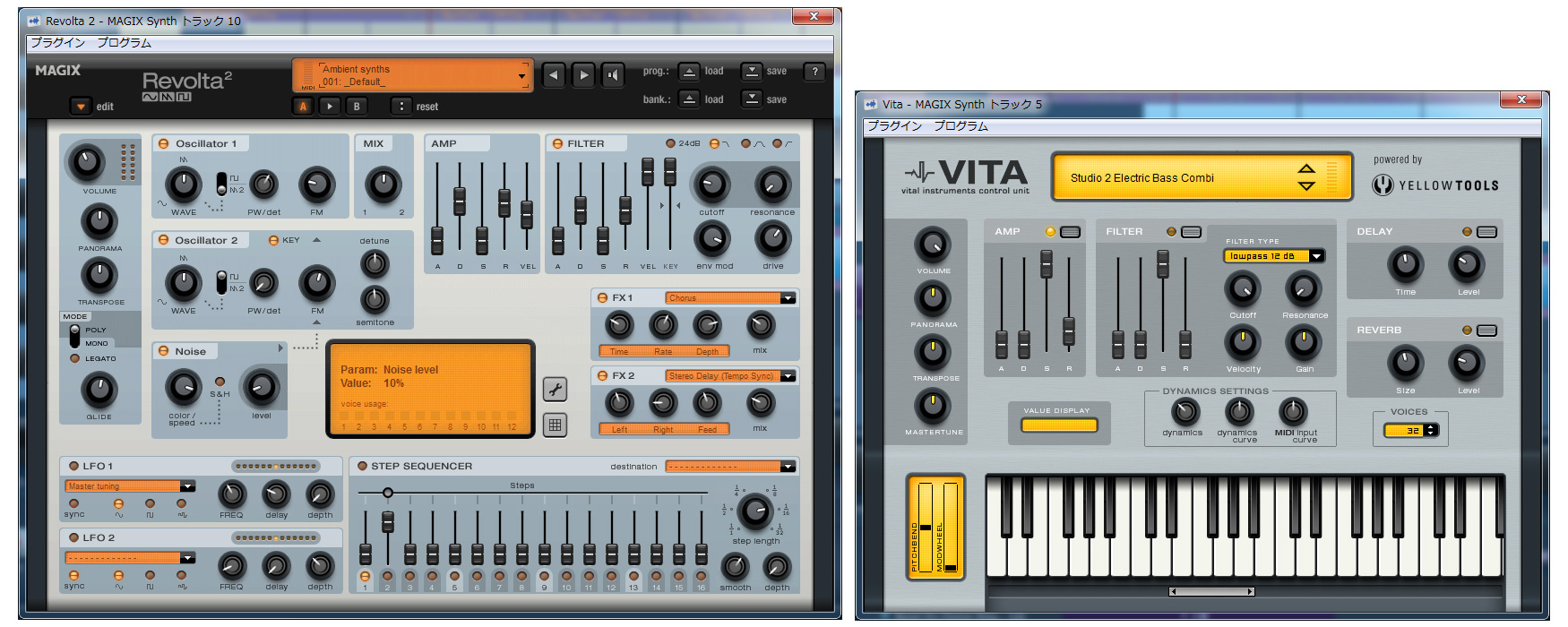Toggle Oscillator 1 power button
This screenshot has width=1568, height=627.
[164, 143]
